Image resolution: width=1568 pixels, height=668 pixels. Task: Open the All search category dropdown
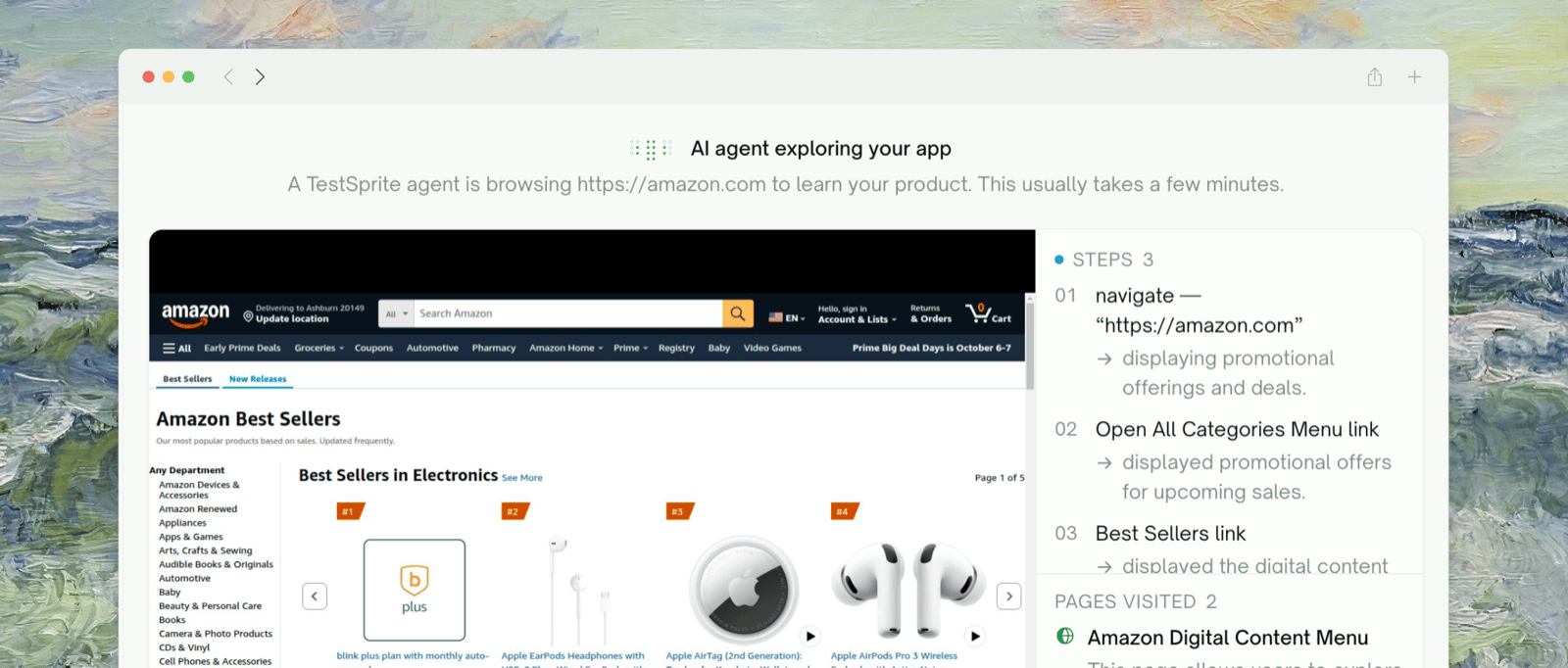pos(396,313)
